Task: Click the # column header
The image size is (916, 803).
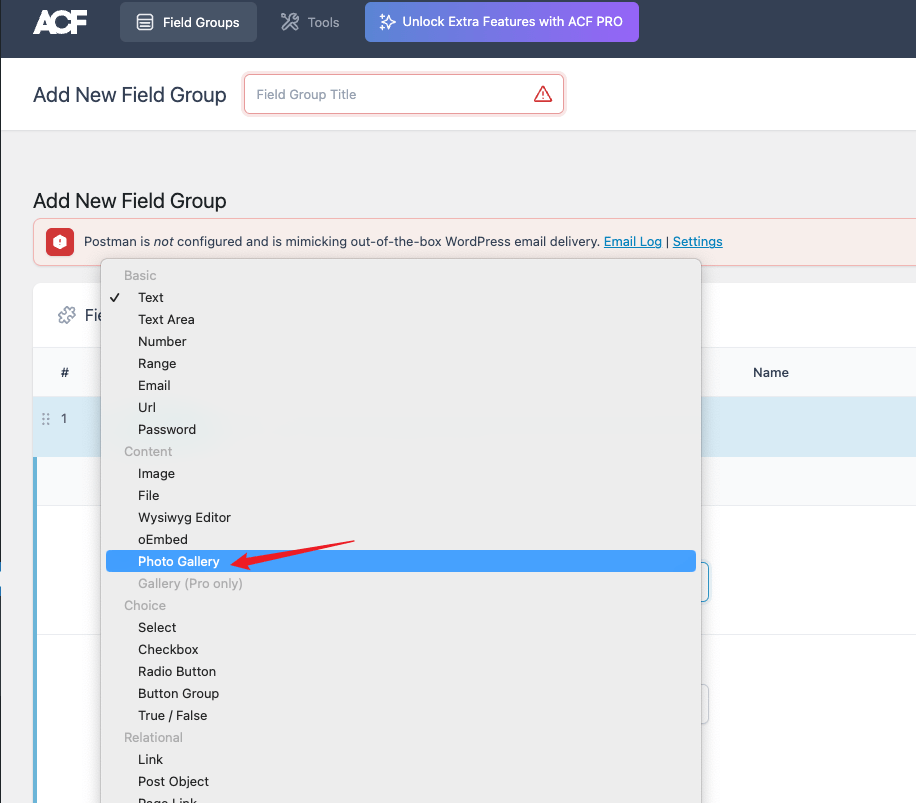Action: 65,373
